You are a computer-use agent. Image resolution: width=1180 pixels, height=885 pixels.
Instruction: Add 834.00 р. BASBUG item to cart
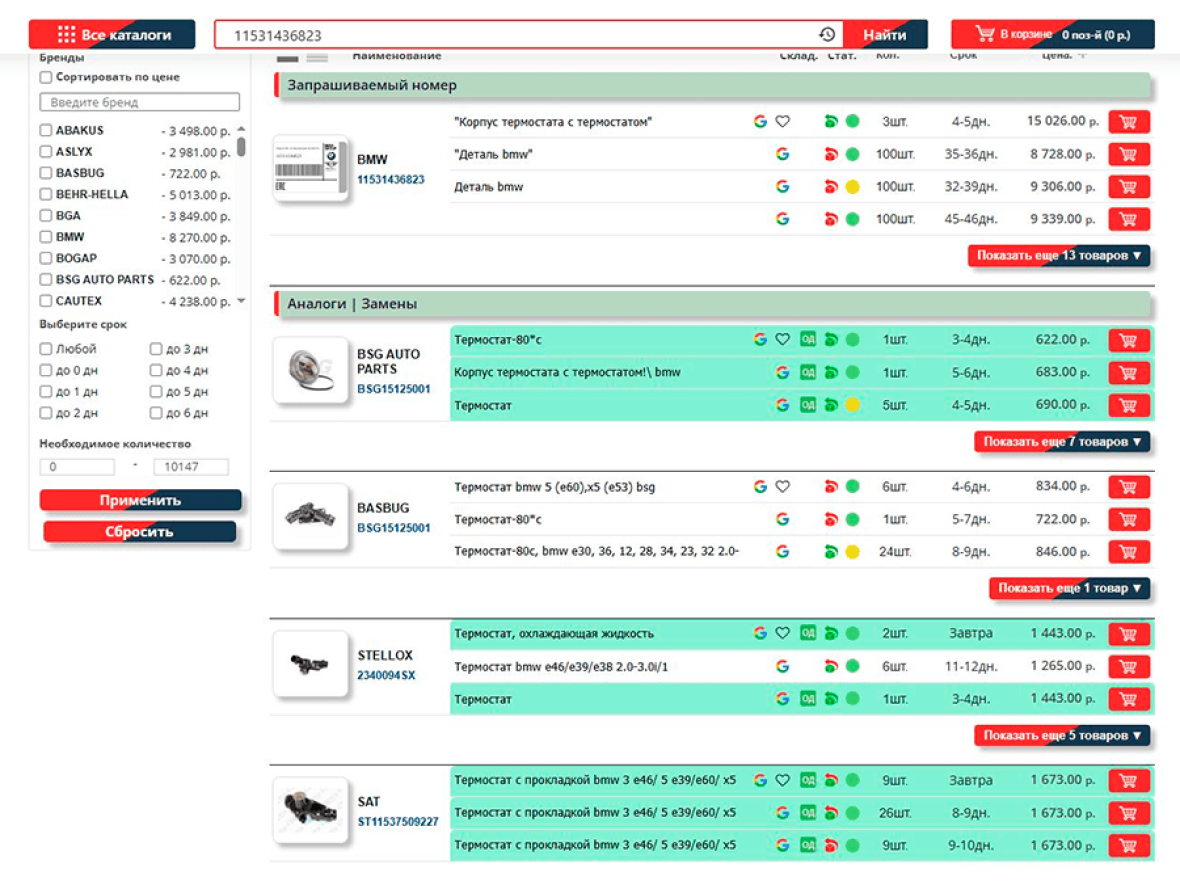tap(1129, 487)
